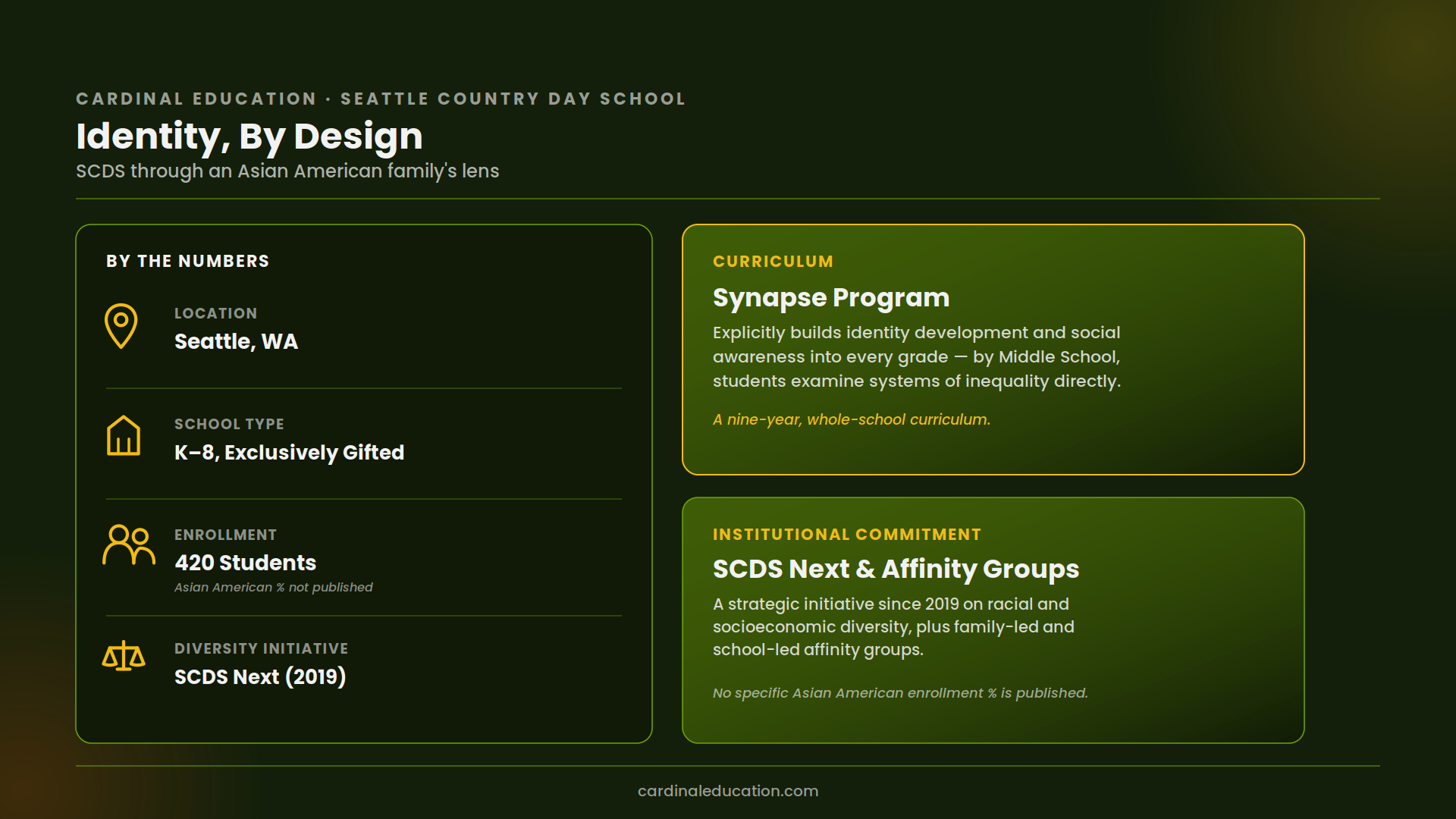
Task: Click the 'BY THE NUMBERS' heading
Action: (x=187, y=261)
